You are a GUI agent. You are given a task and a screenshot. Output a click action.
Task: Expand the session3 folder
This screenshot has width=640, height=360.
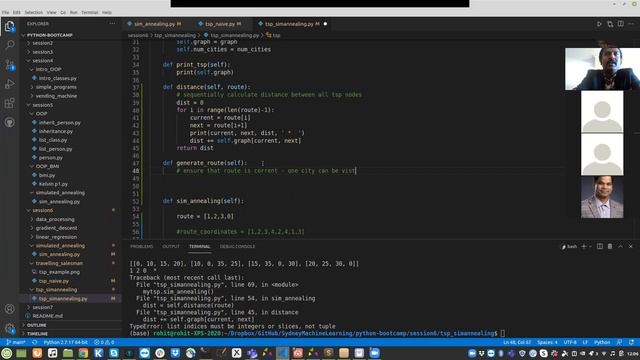click(42, 52)
